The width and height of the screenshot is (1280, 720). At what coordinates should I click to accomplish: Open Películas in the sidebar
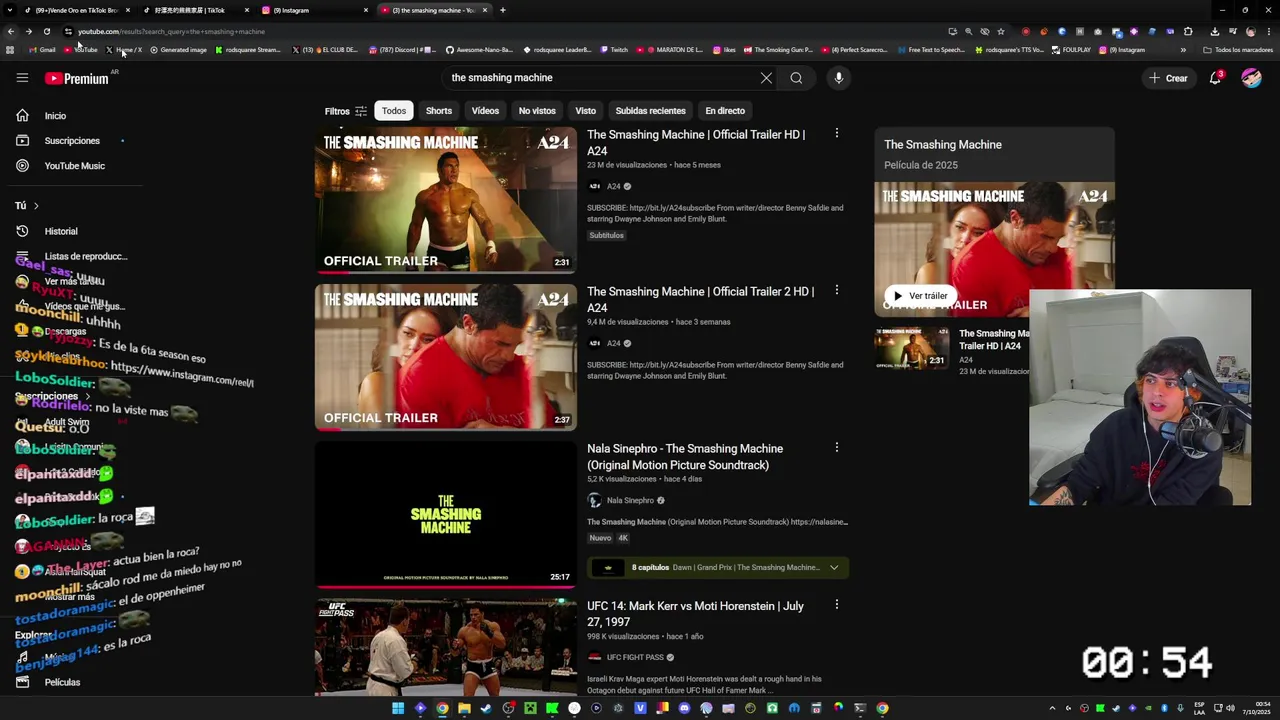click(62, 682)
